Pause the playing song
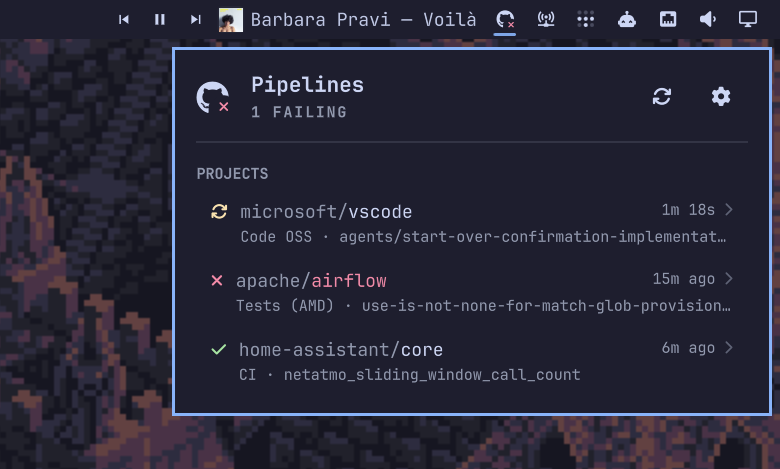This screenshot has width=780, height=469. 160,19
